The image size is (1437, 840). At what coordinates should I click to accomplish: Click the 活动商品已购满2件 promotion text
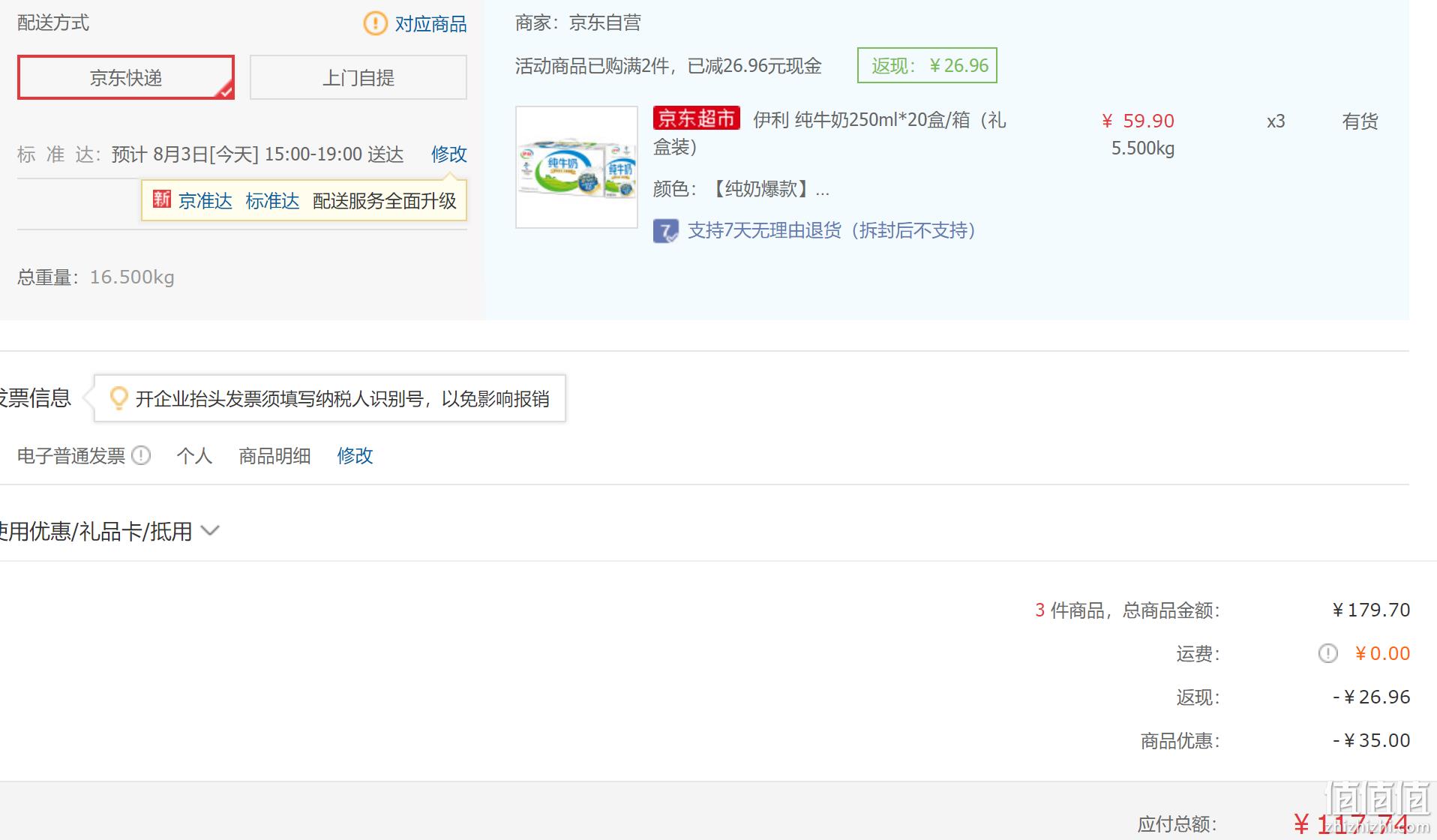tap(668, 66)
